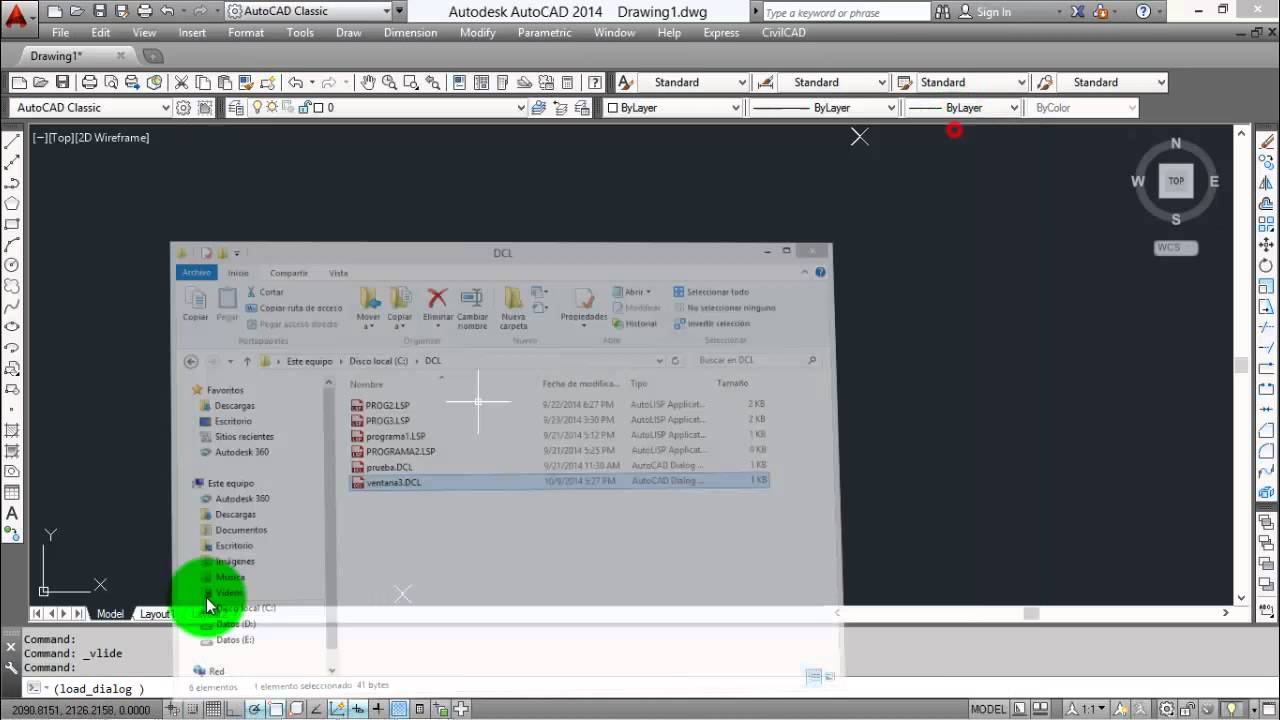Open the annotation scale 1:1 dropdown

[x=1102, y=709]
